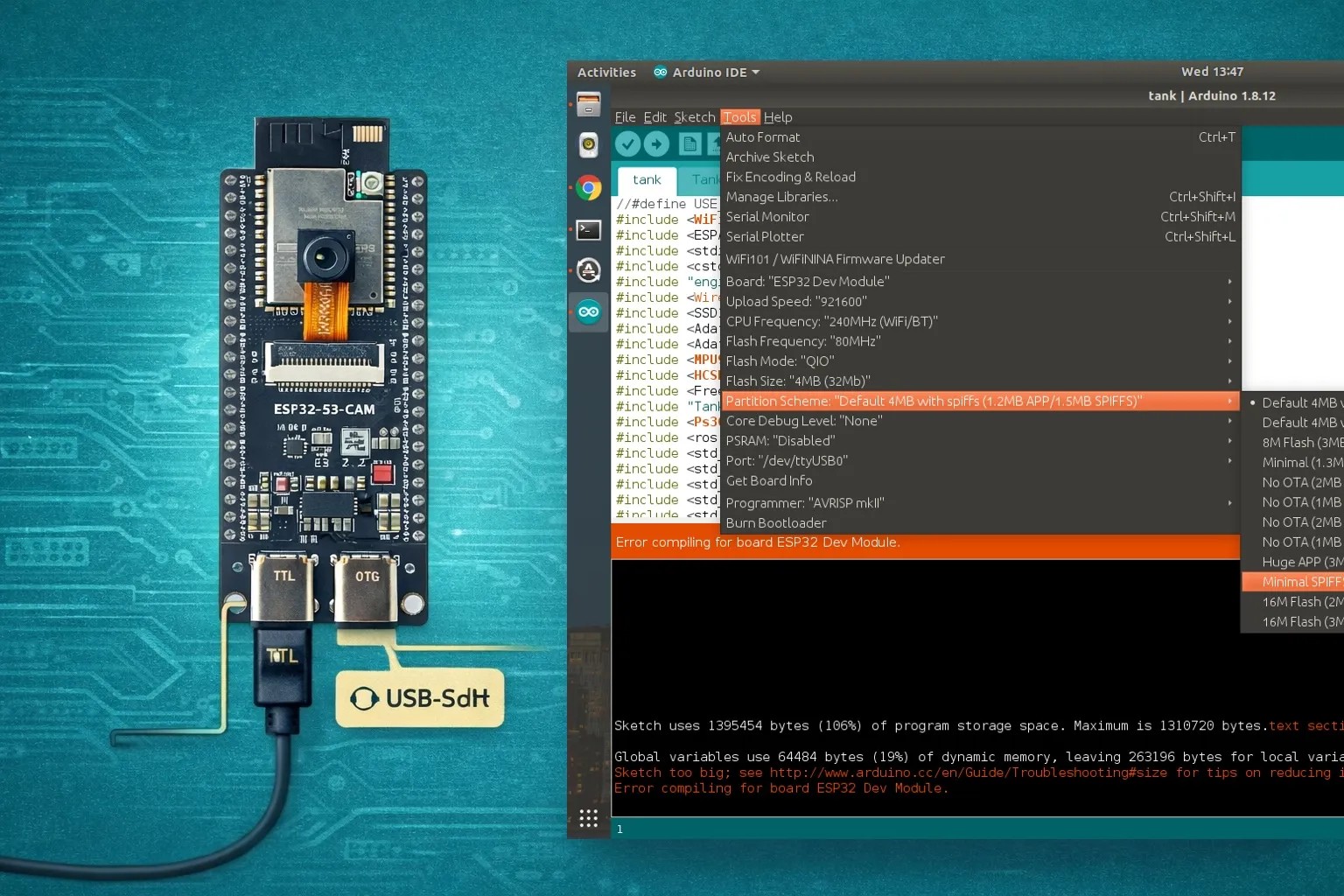The image size is (1344, 896).
Task: Show Applications grid at dock bottom
Action: click(589, 819)
